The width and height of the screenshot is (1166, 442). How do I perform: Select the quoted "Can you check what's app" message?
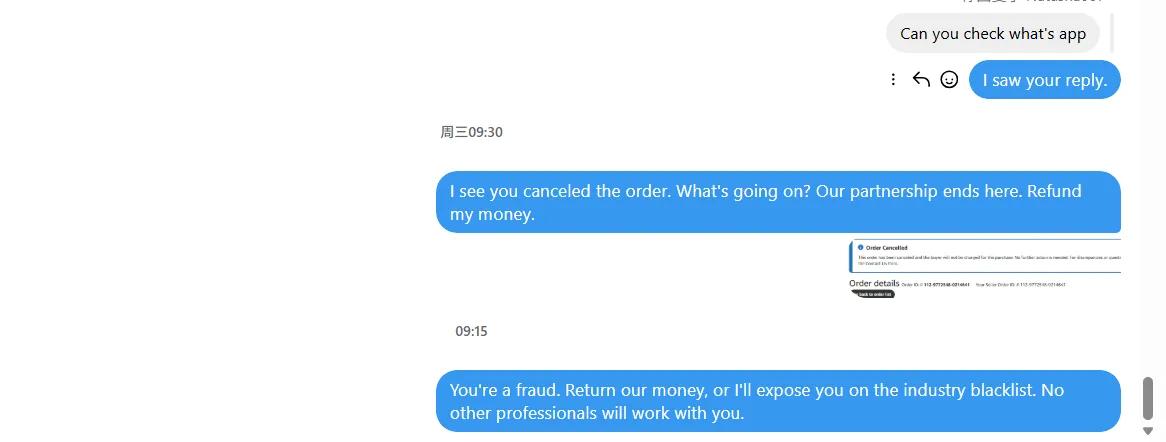coord(992,34)
